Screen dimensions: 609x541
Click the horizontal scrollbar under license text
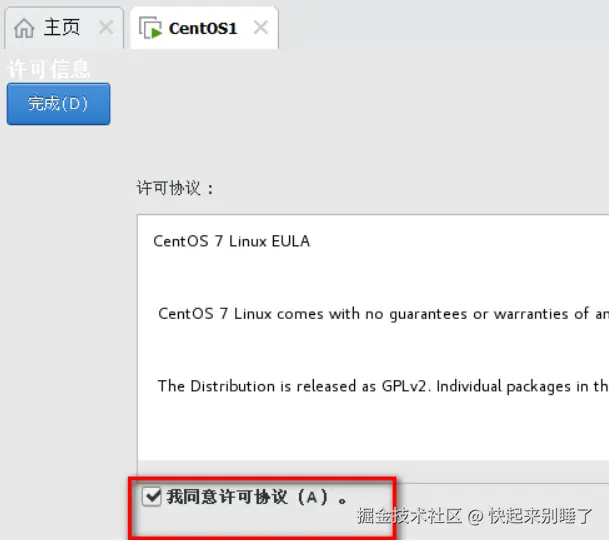point(373,471)
